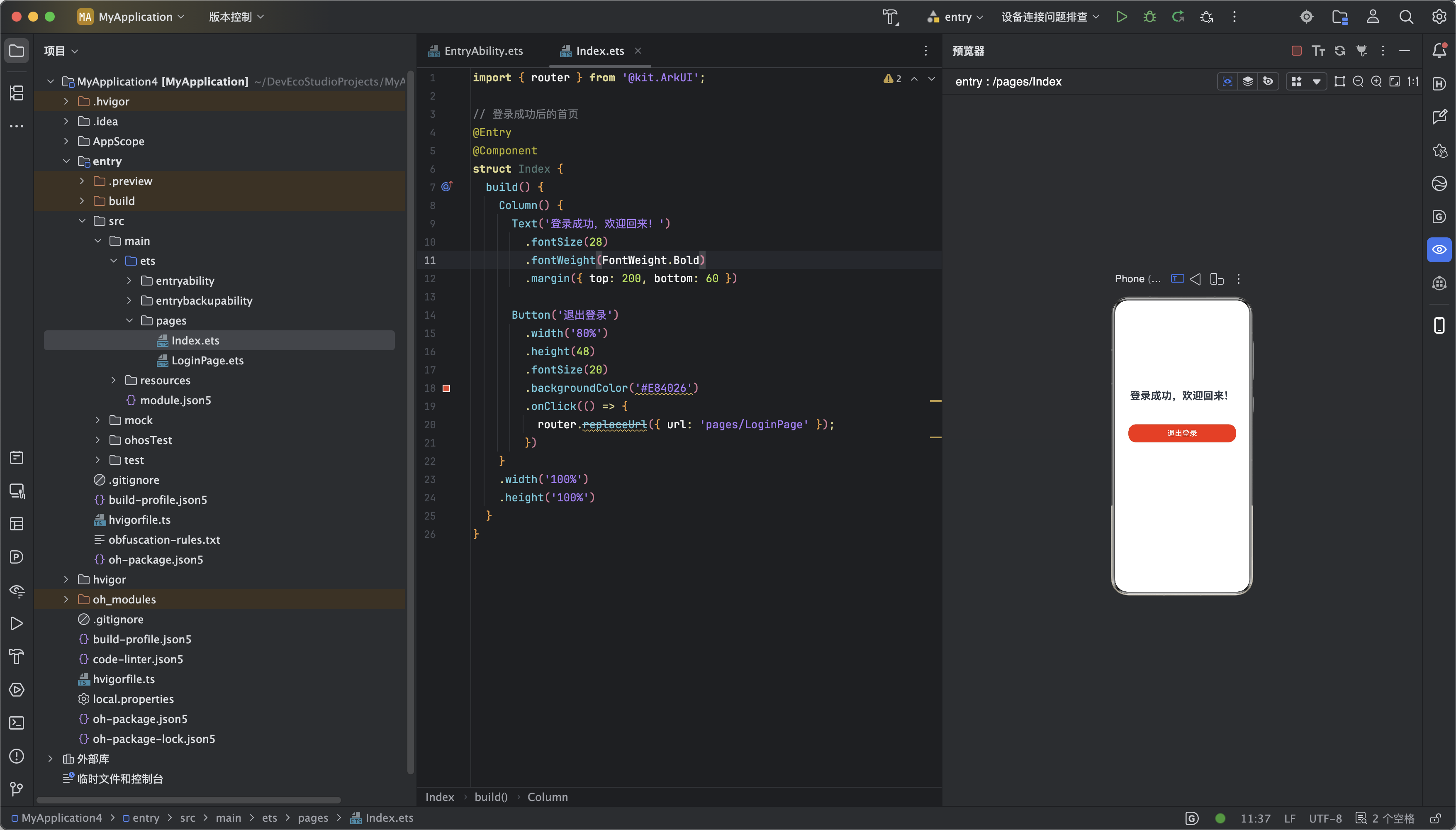
Task: Open the Problems tool window
Action: tap(17, 756)
